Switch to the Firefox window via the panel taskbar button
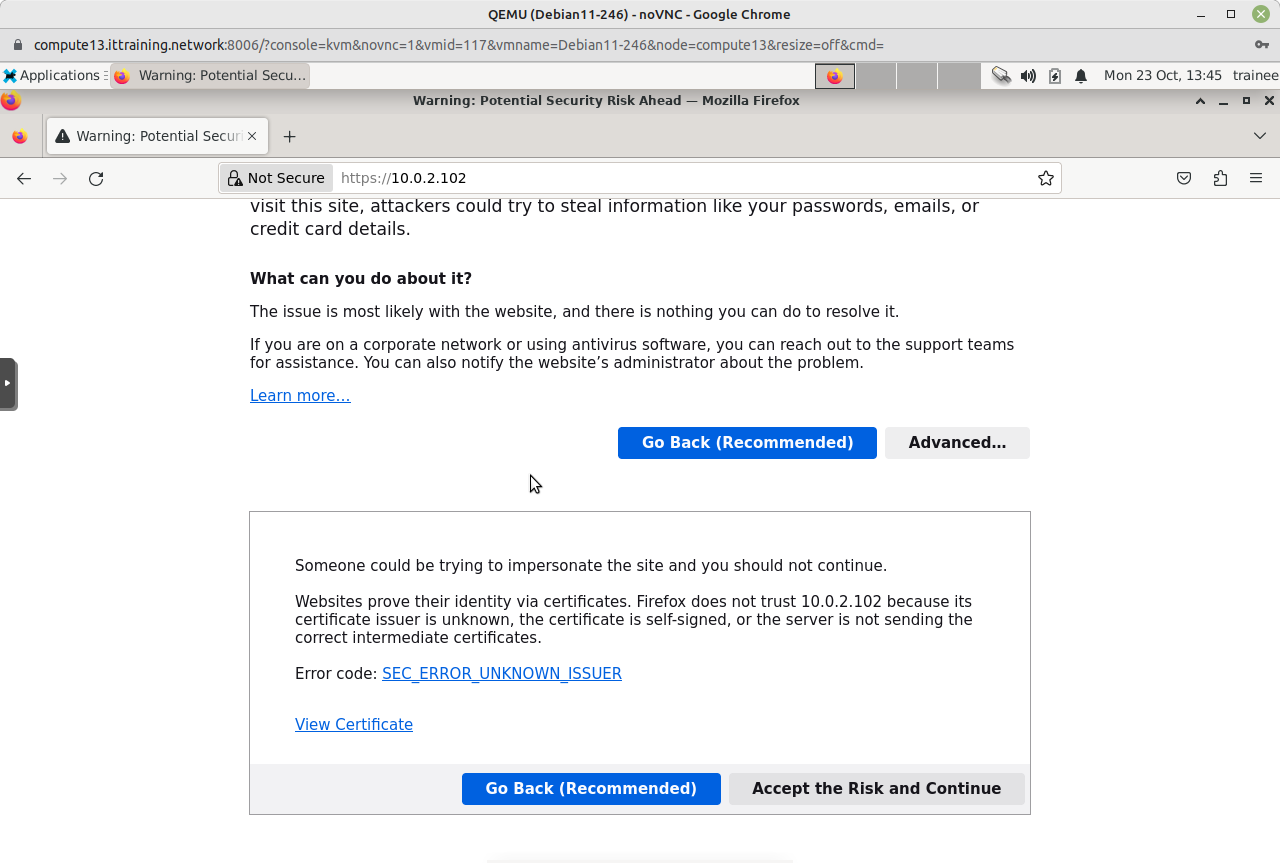The width and height of the screenshot is (1280, 863). [x=210, y=76]
